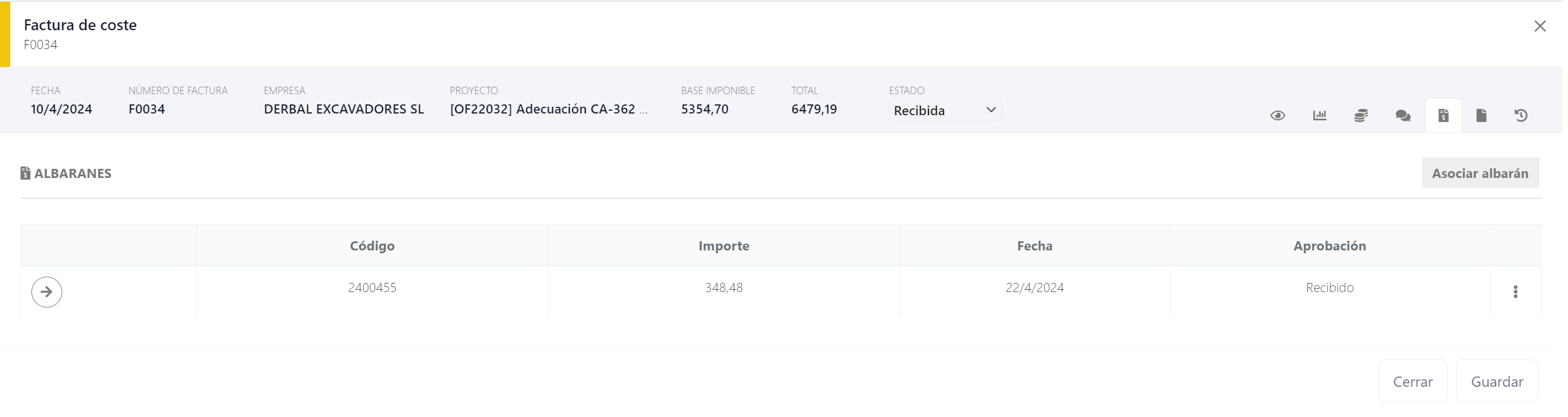The image size is (1568, 417).
Task: Open the chat comments tab icon
Action: (x=1403, y=115)
